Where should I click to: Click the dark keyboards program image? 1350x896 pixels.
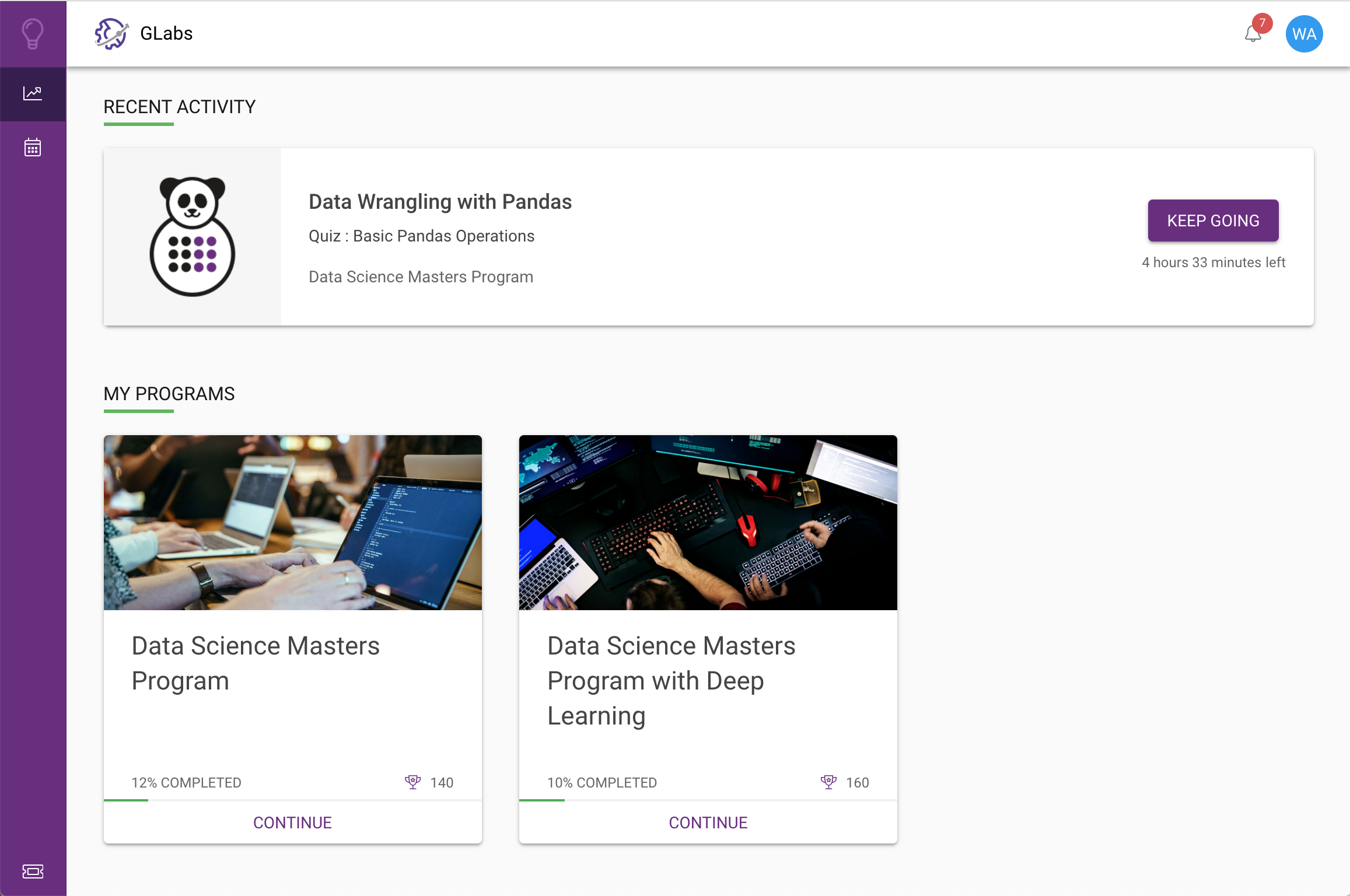[708, 522]
